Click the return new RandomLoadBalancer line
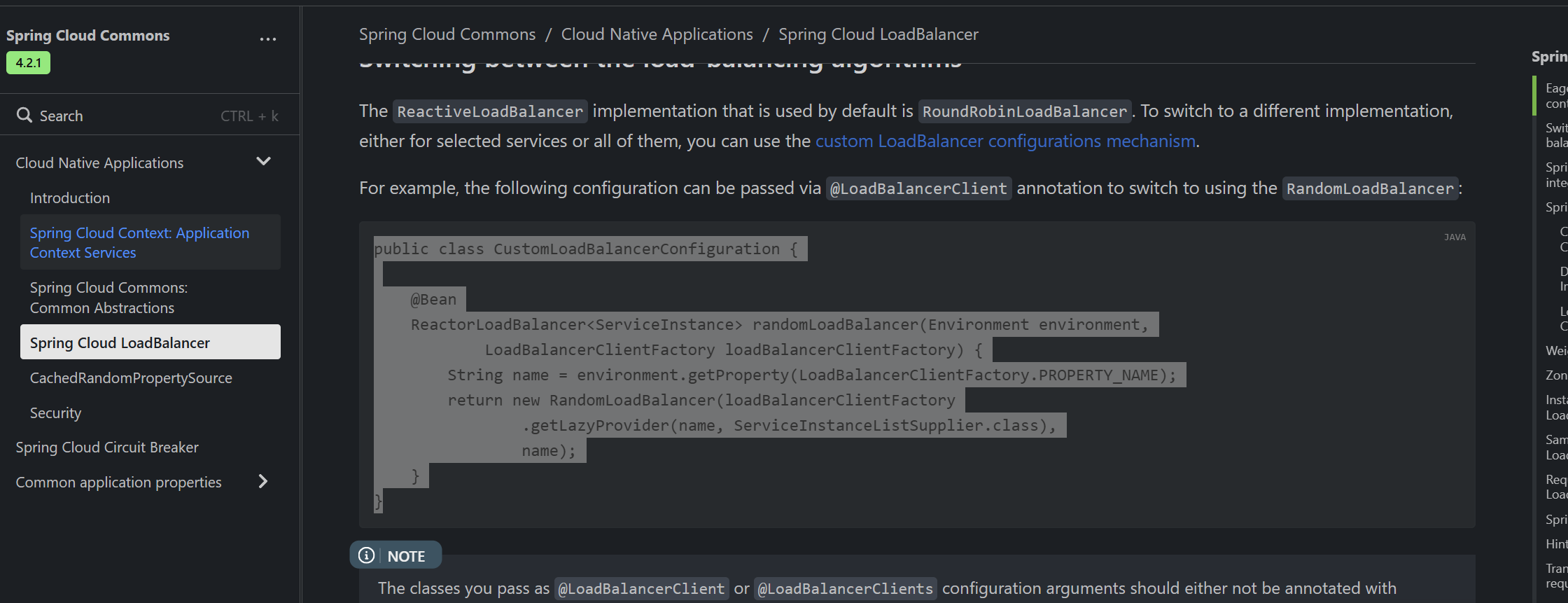 point(701,401)
